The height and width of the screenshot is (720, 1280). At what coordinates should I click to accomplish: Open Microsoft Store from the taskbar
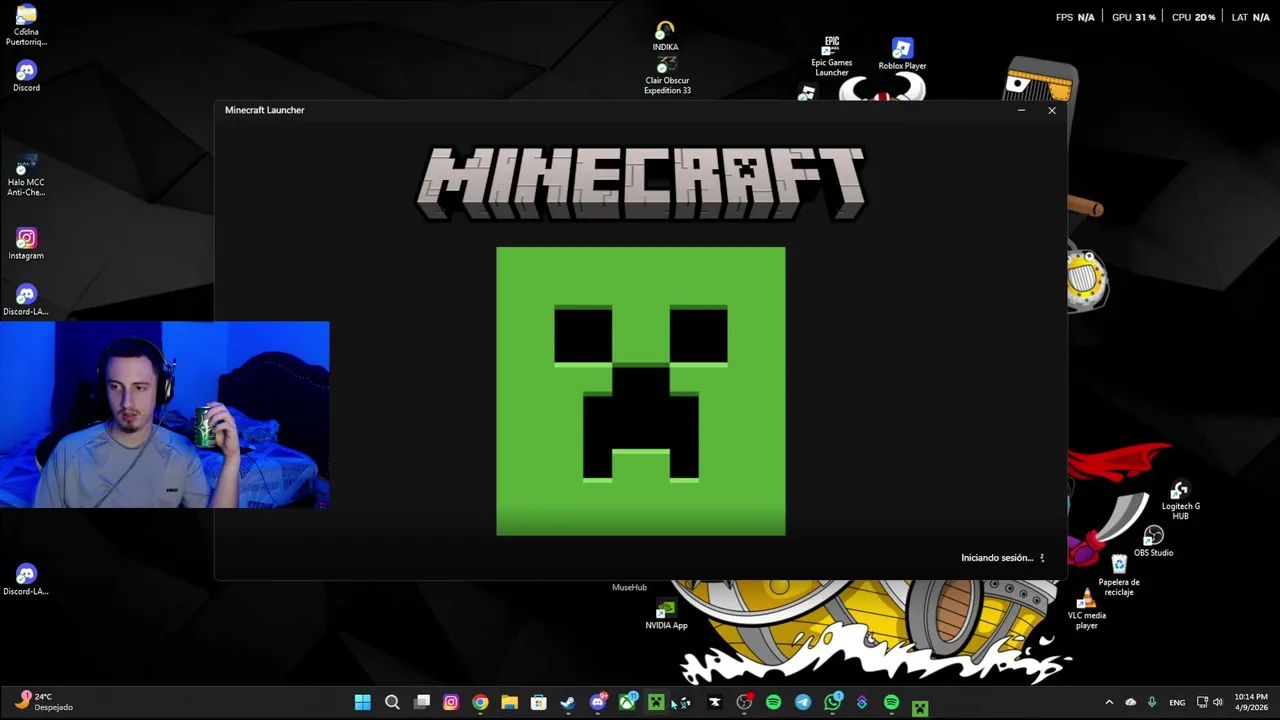point(539,703)
